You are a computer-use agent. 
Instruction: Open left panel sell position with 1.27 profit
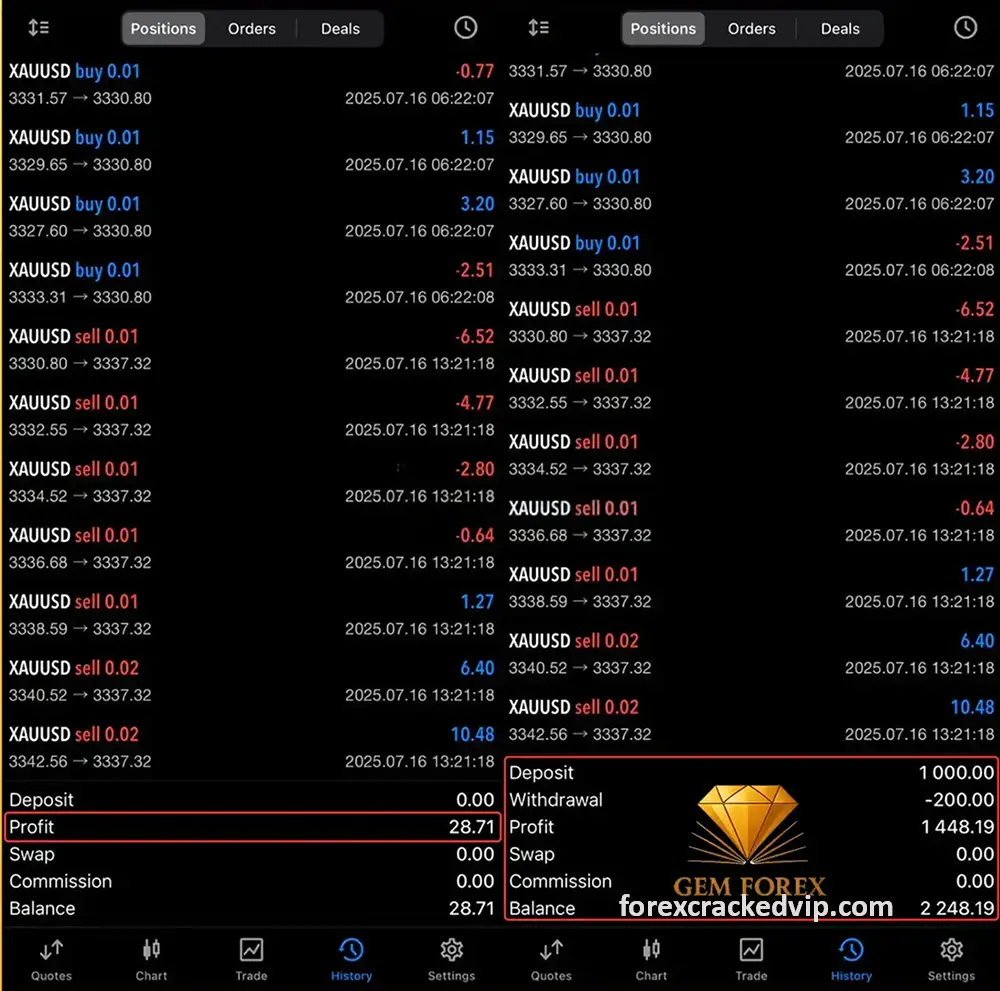pos(251,615)
